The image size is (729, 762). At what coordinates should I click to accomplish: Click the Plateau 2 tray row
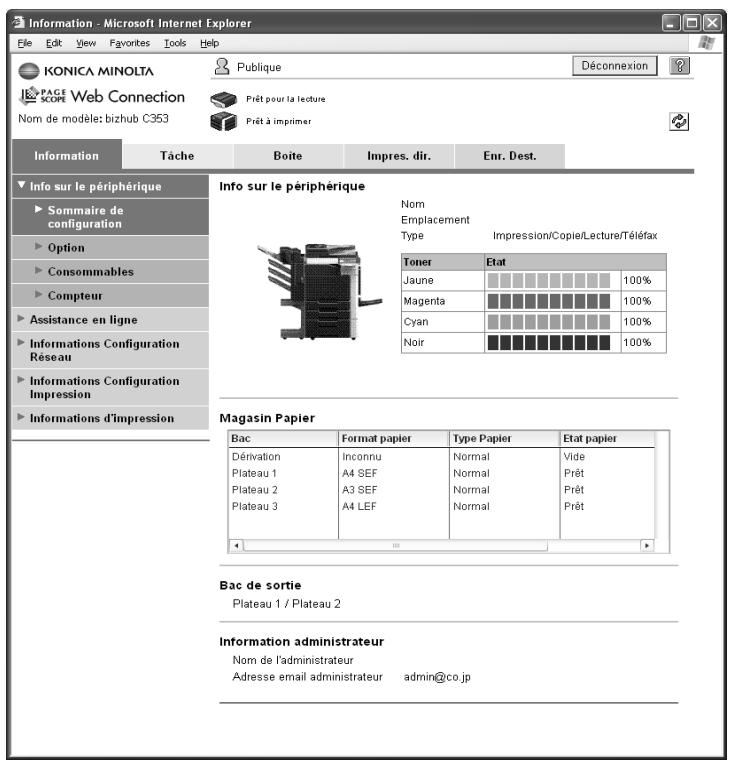pos(442,490)
